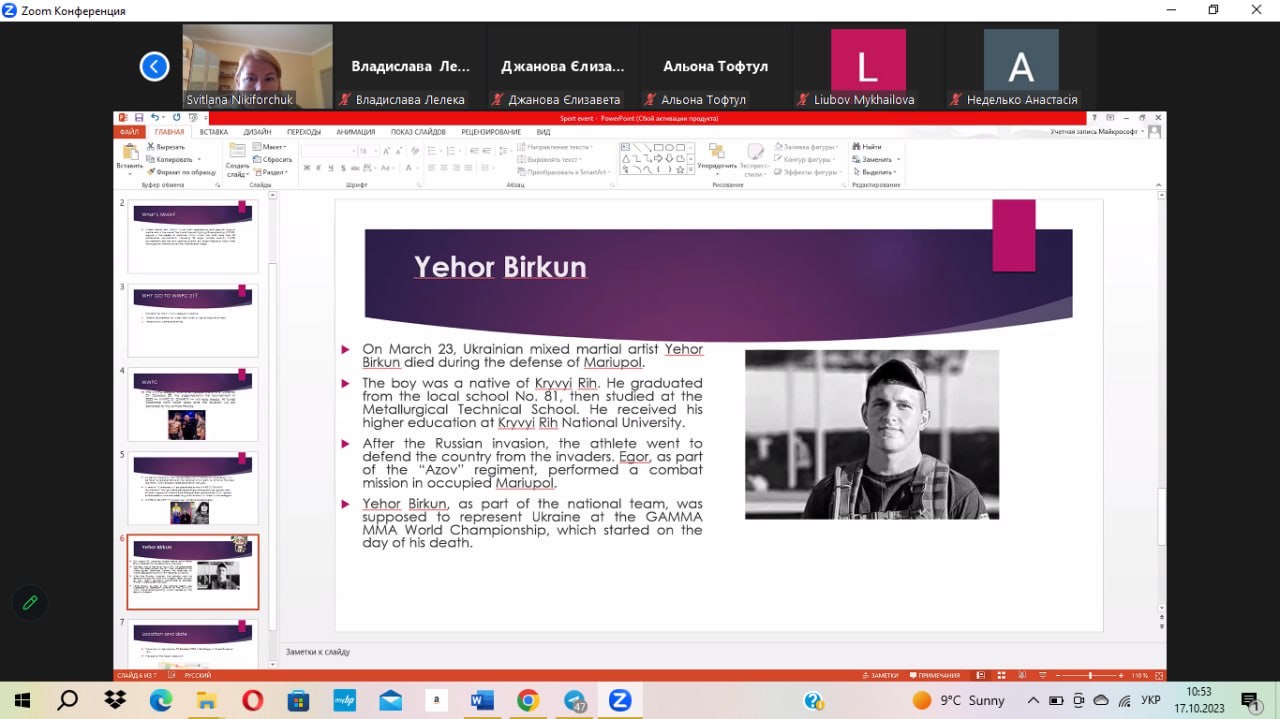
Task: Toggle the Comments (Примечания) pane in status bar
Action: pos(933,675)
